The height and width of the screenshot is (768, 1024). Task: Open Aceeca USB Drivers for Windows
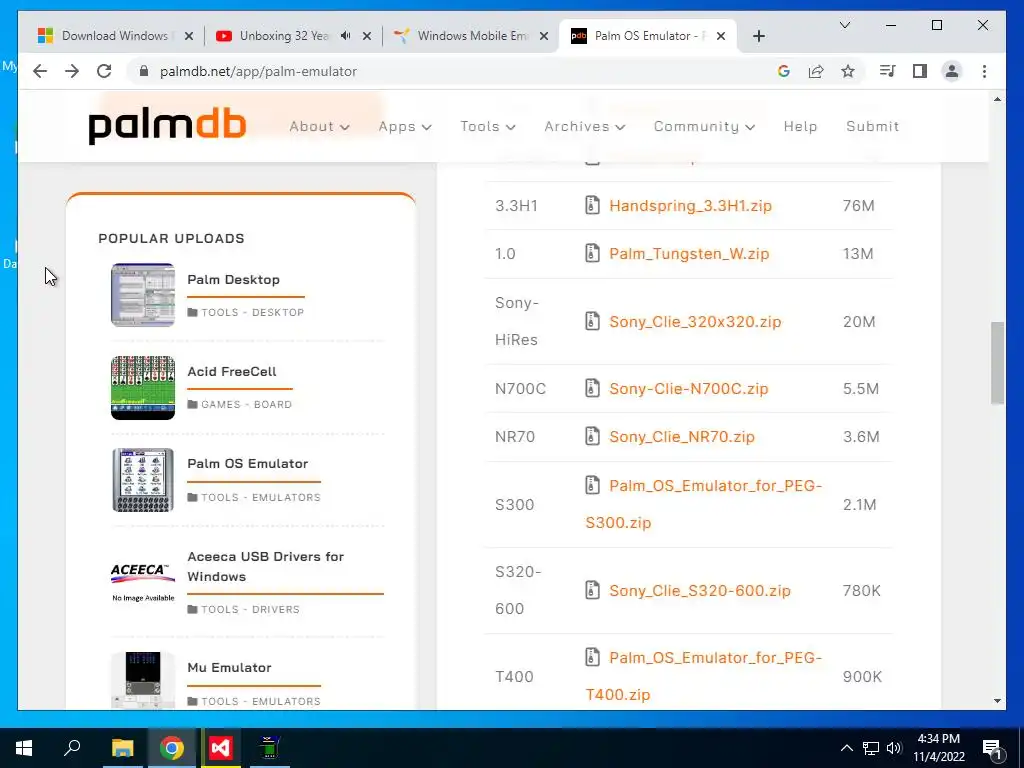(265, 566)
